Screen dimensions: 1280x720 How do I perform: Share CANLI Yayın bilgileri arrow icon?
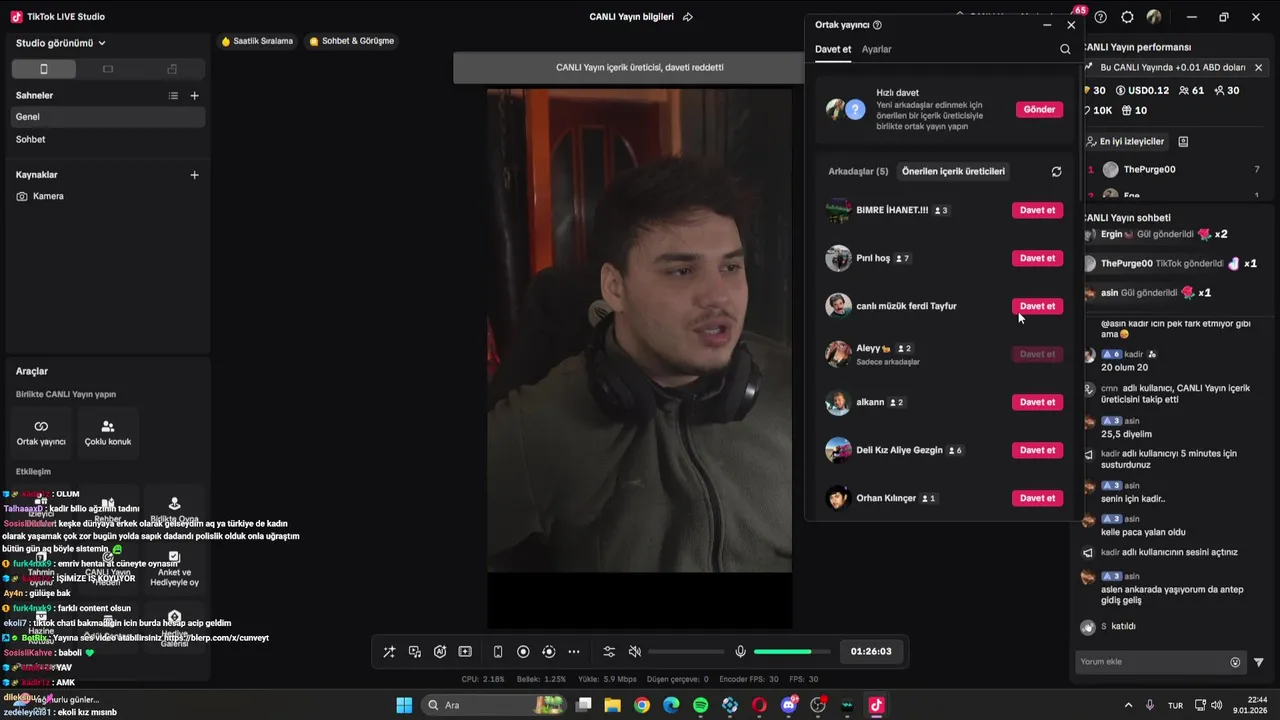[688, 17]
